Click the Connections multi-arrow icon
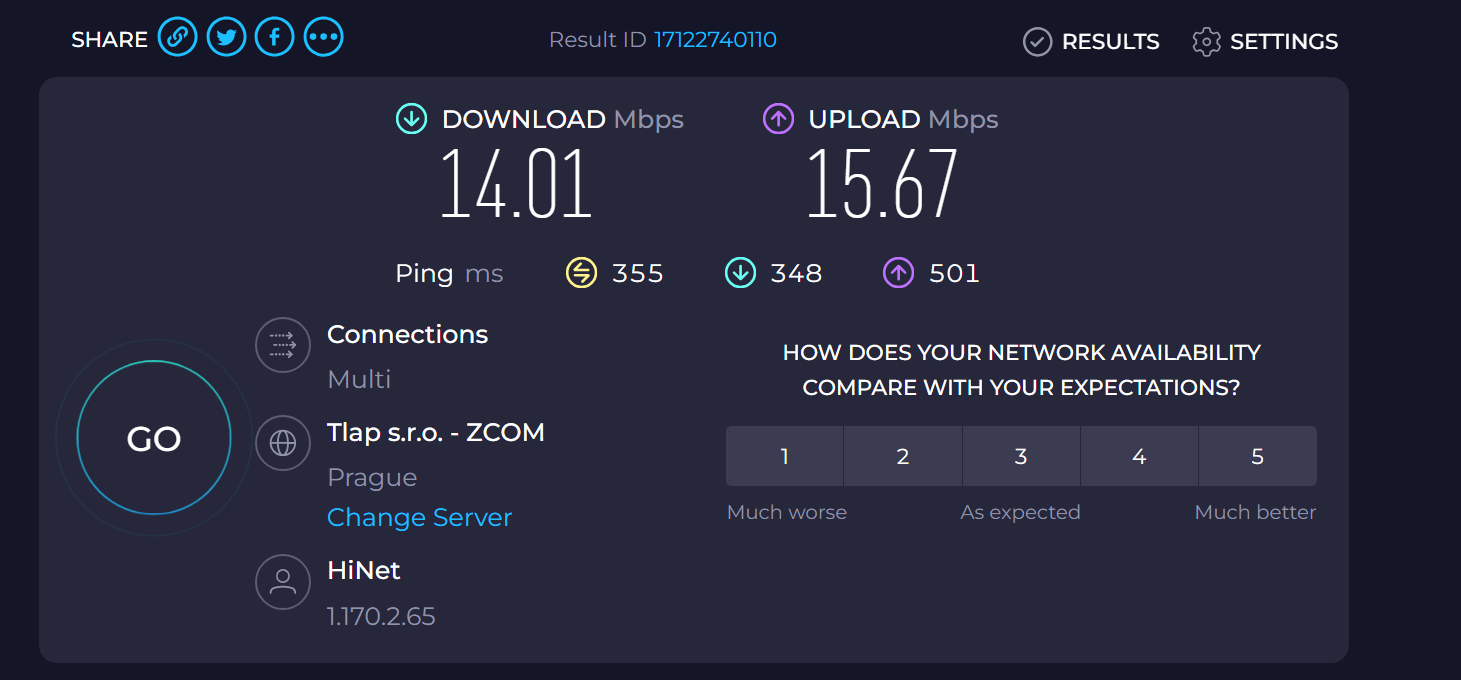 click(283, 345)
